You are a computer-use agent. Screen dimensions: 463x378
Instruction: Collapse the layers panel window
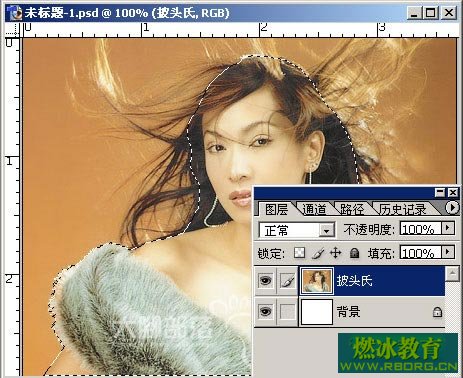pos(440,193)
